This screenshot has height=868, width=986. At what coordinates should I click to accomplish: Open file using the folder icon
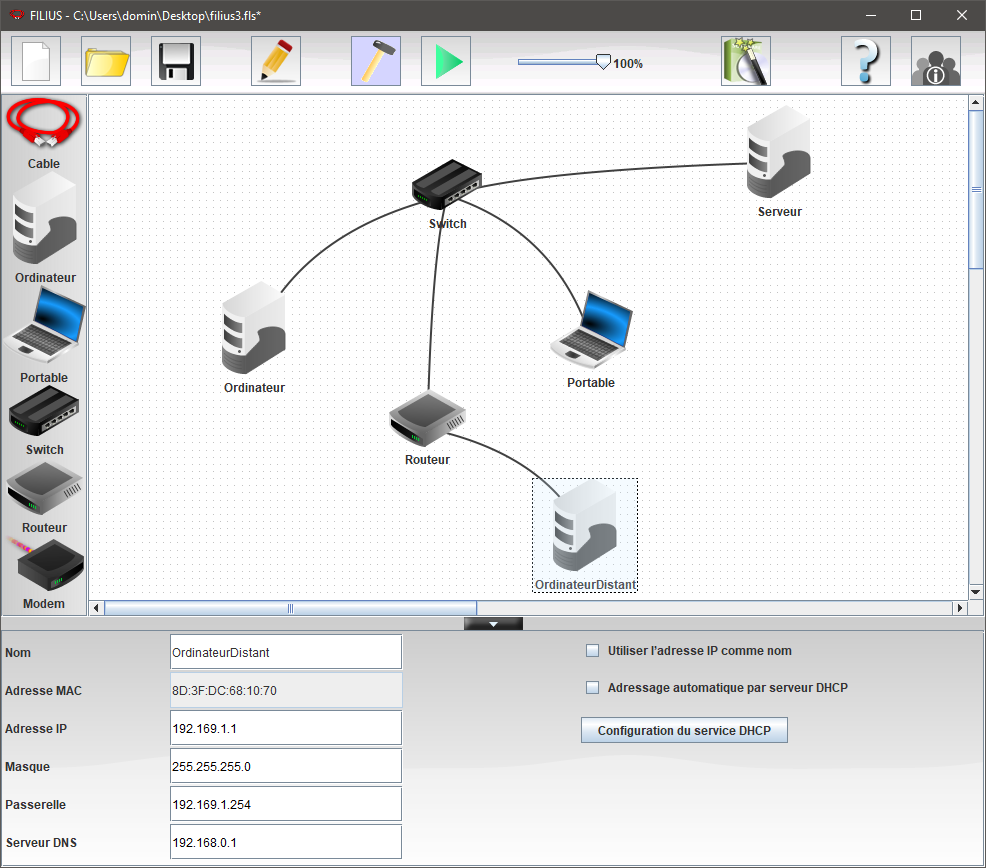coord(106,61)
